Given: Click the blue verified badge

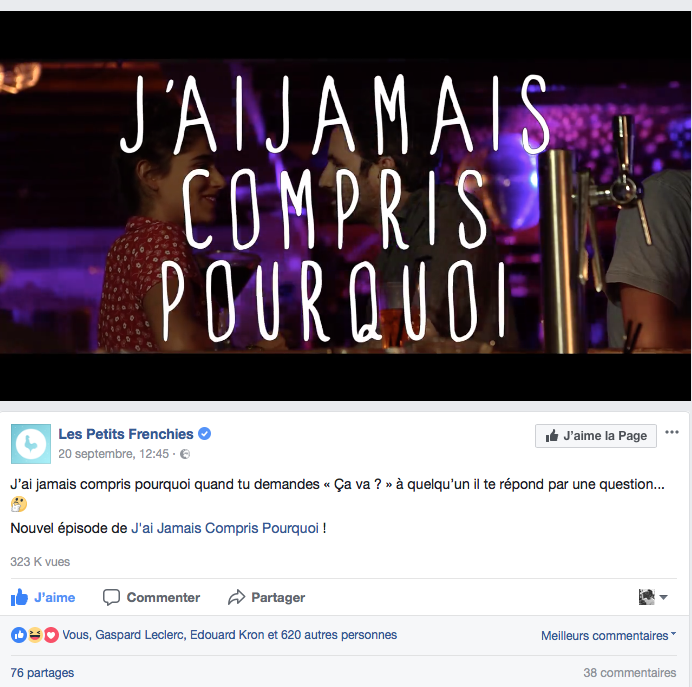Looking at the screenshot, I should pos(204,434).
